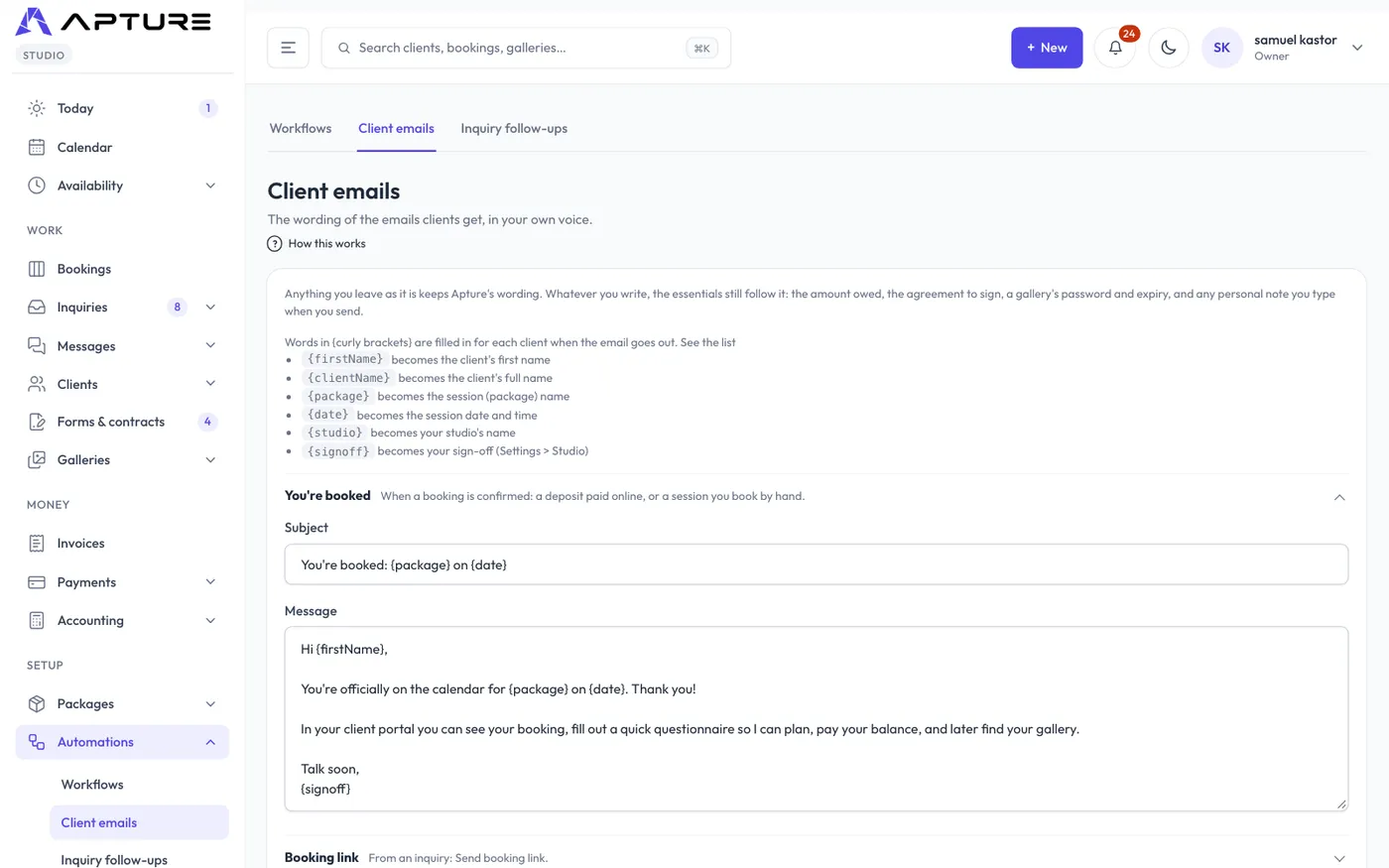Open the How this works help link
The width and height of the screenshot is (1389, 868).
(x=316, y=244)
